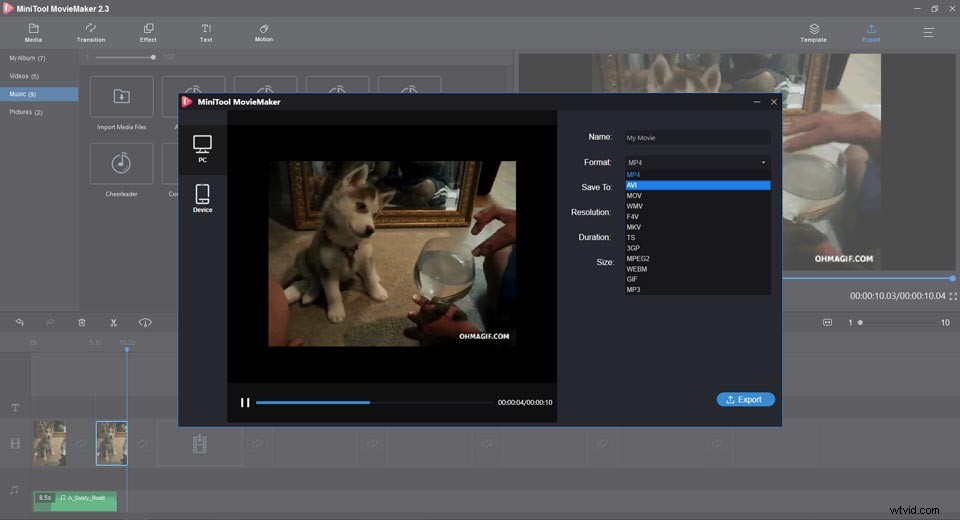This screenshot has height=520, width=960.
Task: Select MP3 in the format list
Action: coord(697,289)
